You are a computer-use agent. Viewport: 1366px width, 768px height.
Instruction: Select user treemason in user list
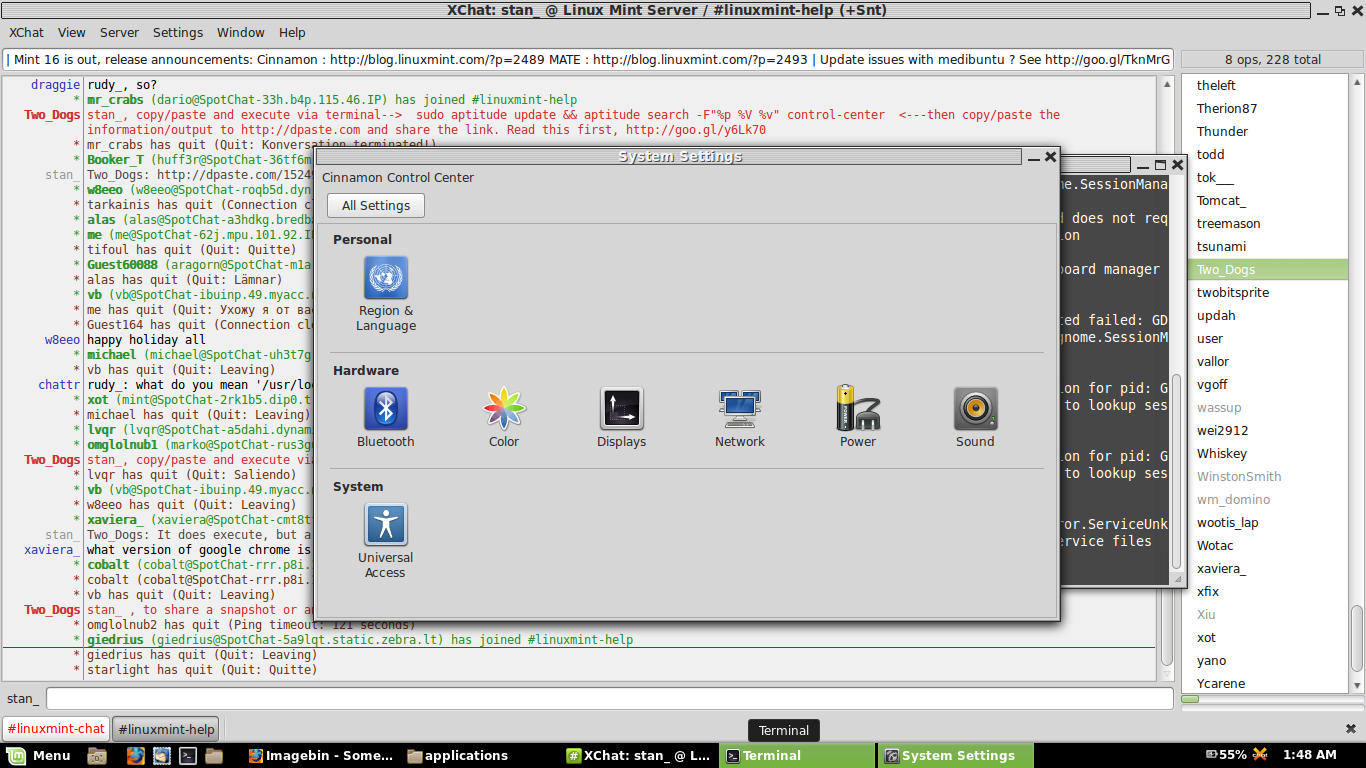1228,223
